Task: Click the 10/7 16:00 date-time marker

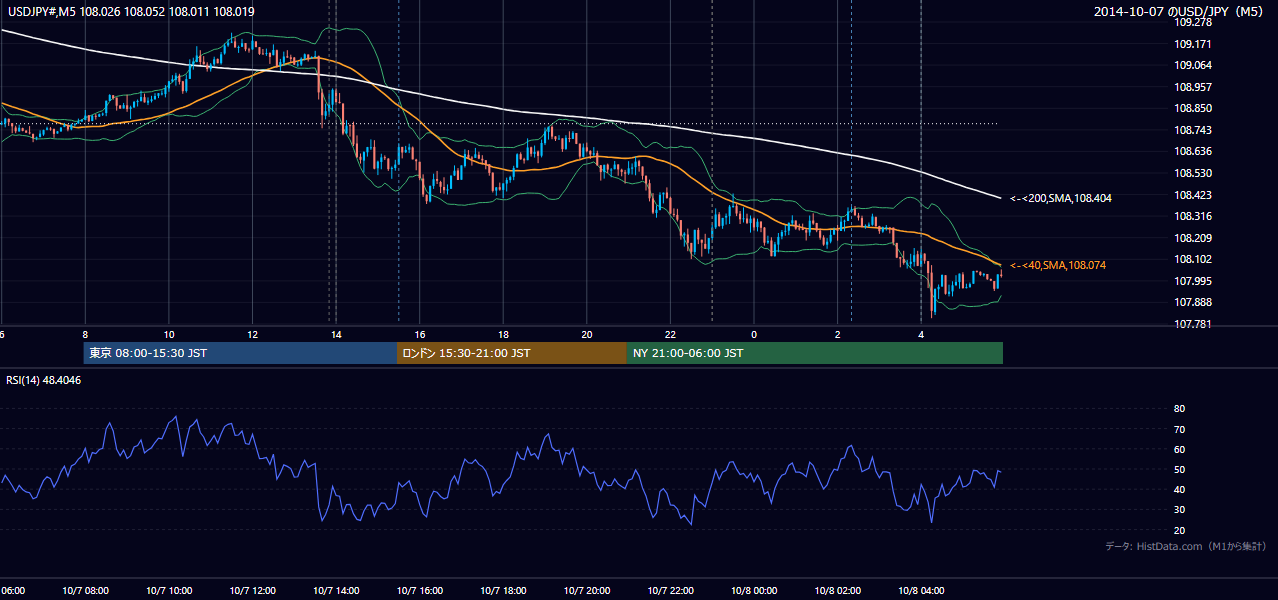Action: [420, 591]
